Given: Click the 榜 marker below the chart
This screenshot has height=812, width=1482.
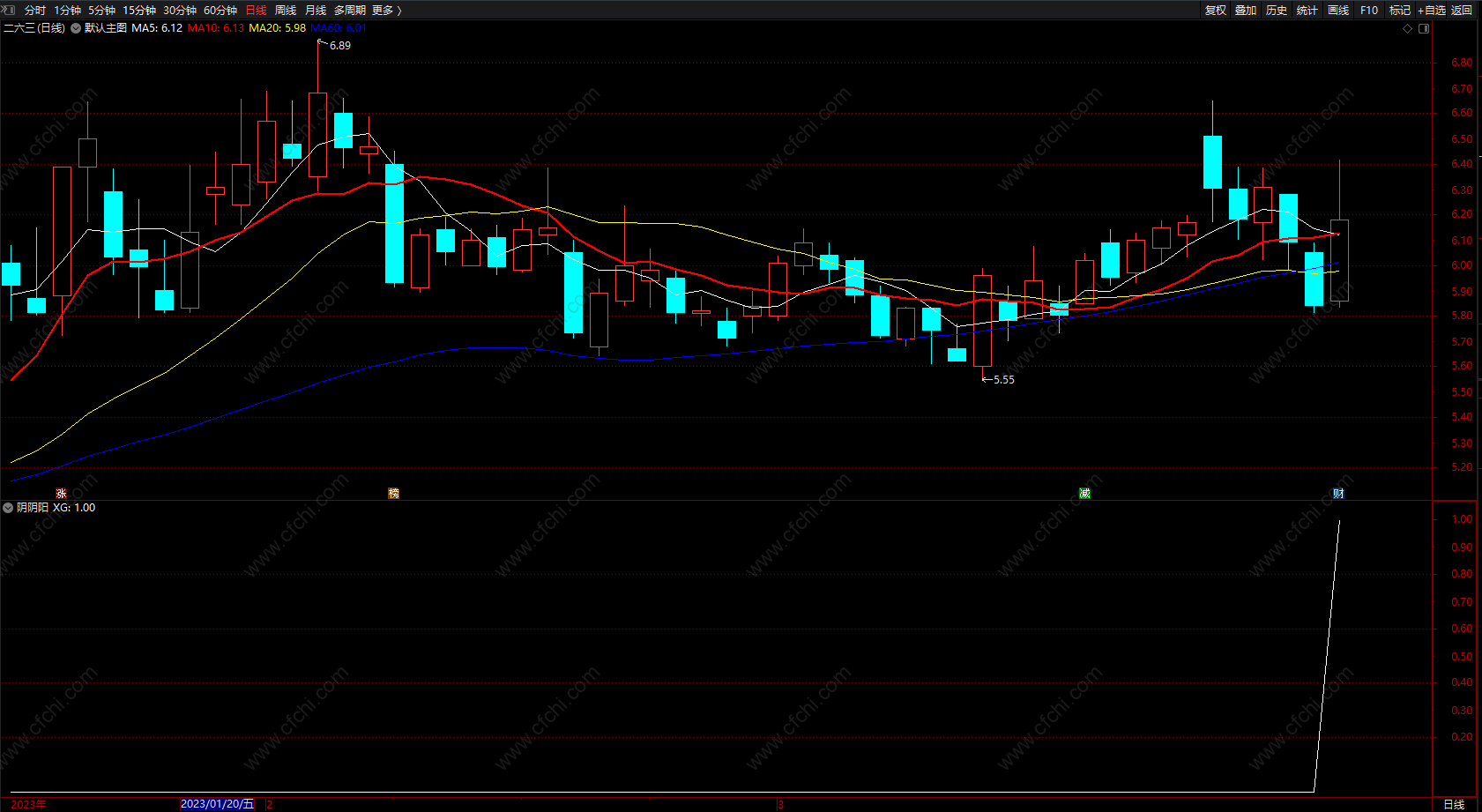Looking at the screenshot, I should (x=393, y=494).
